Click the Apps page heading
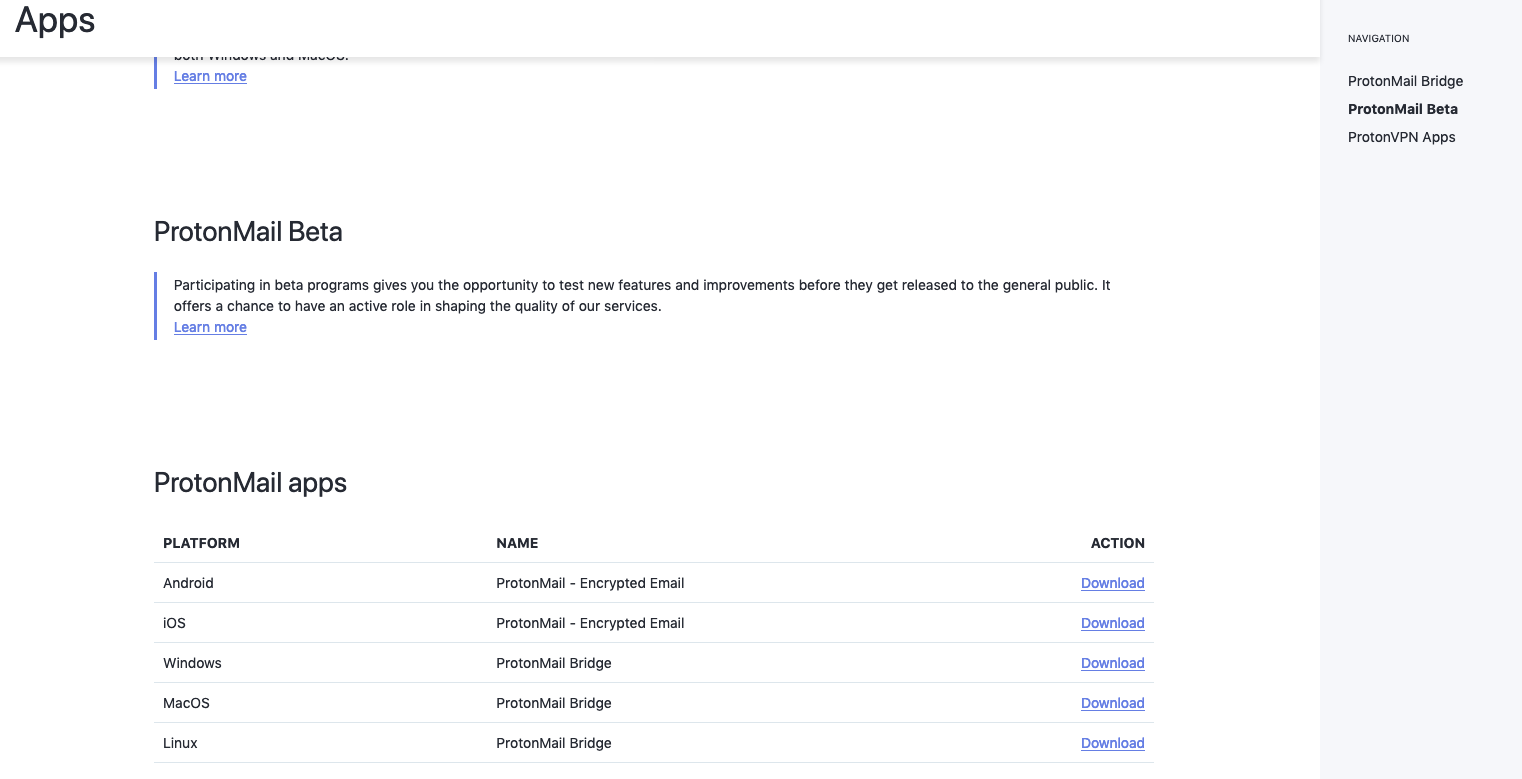This screenshot has height=779, width=1522. pos(54,21)
